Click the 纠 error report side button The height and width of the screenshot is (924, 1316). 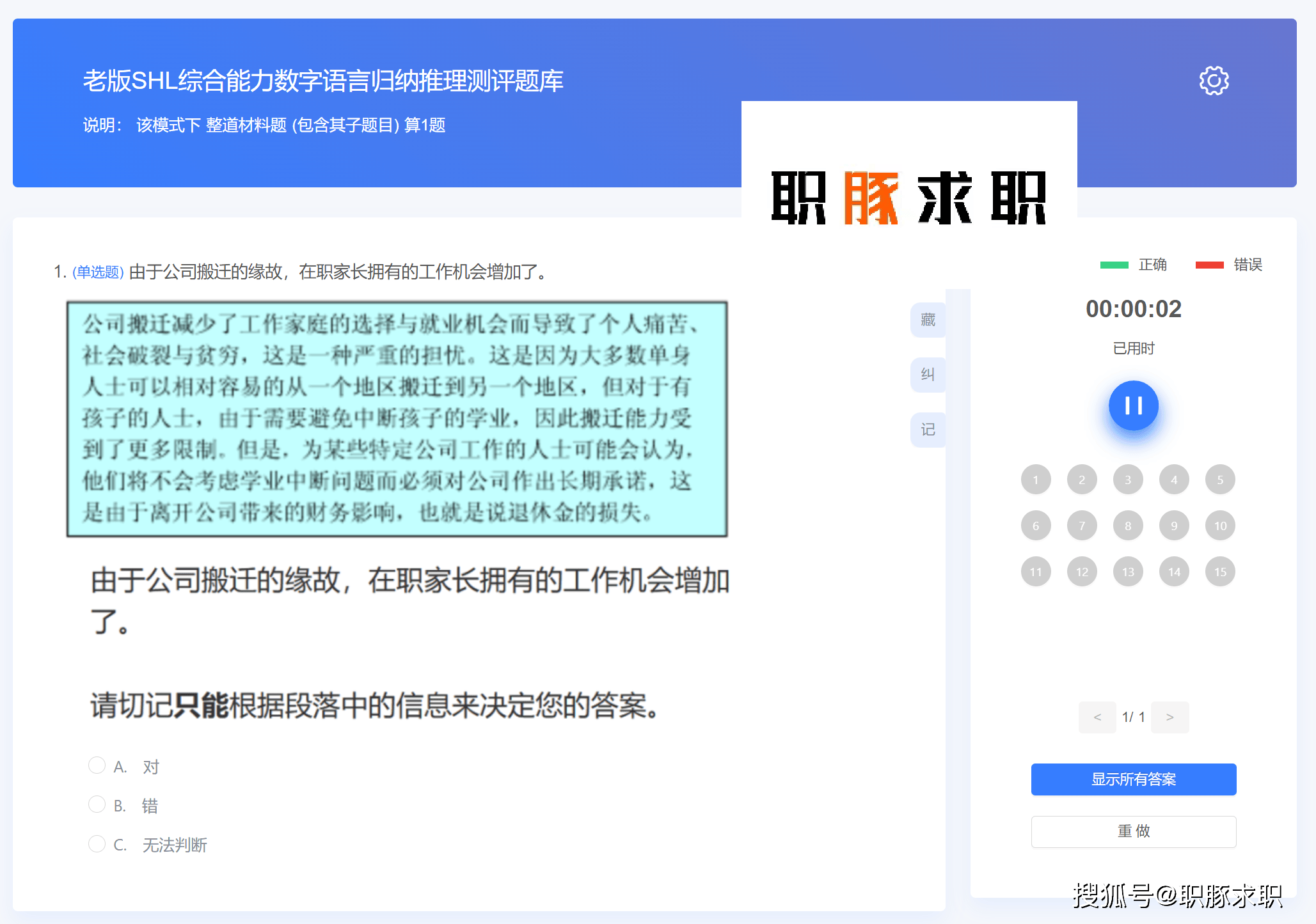928,375
